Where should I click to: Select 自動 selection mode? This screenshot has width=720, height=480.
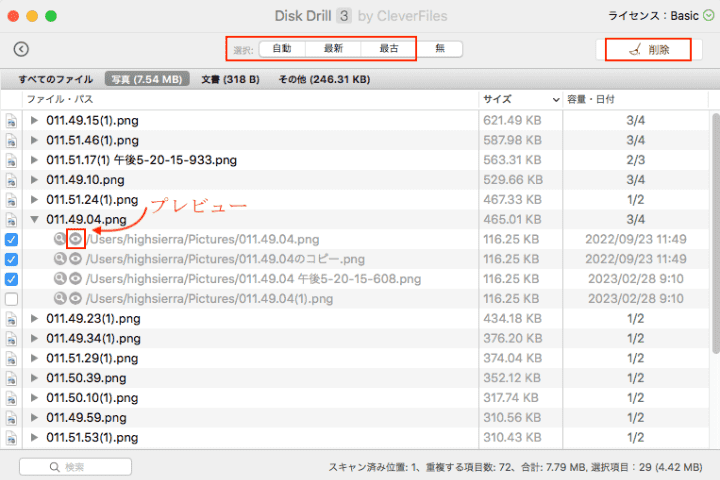(282, 49)
